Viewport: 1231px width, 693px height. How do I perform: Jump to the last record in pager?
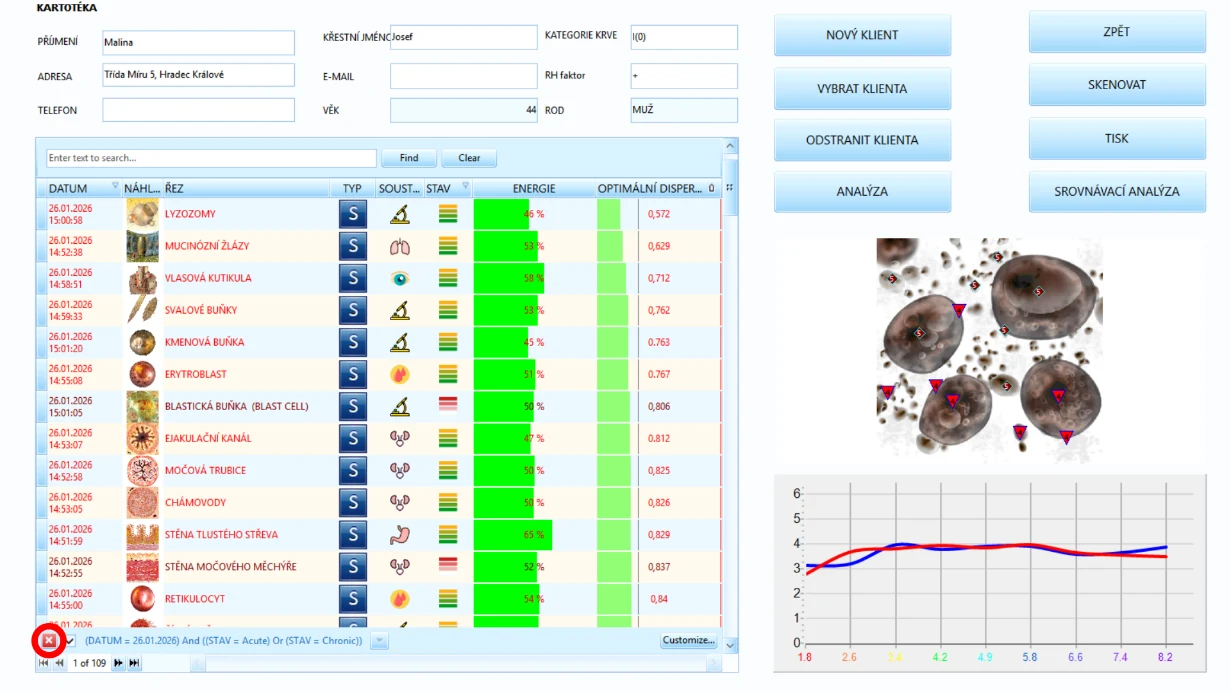click(x=134, y=663)
